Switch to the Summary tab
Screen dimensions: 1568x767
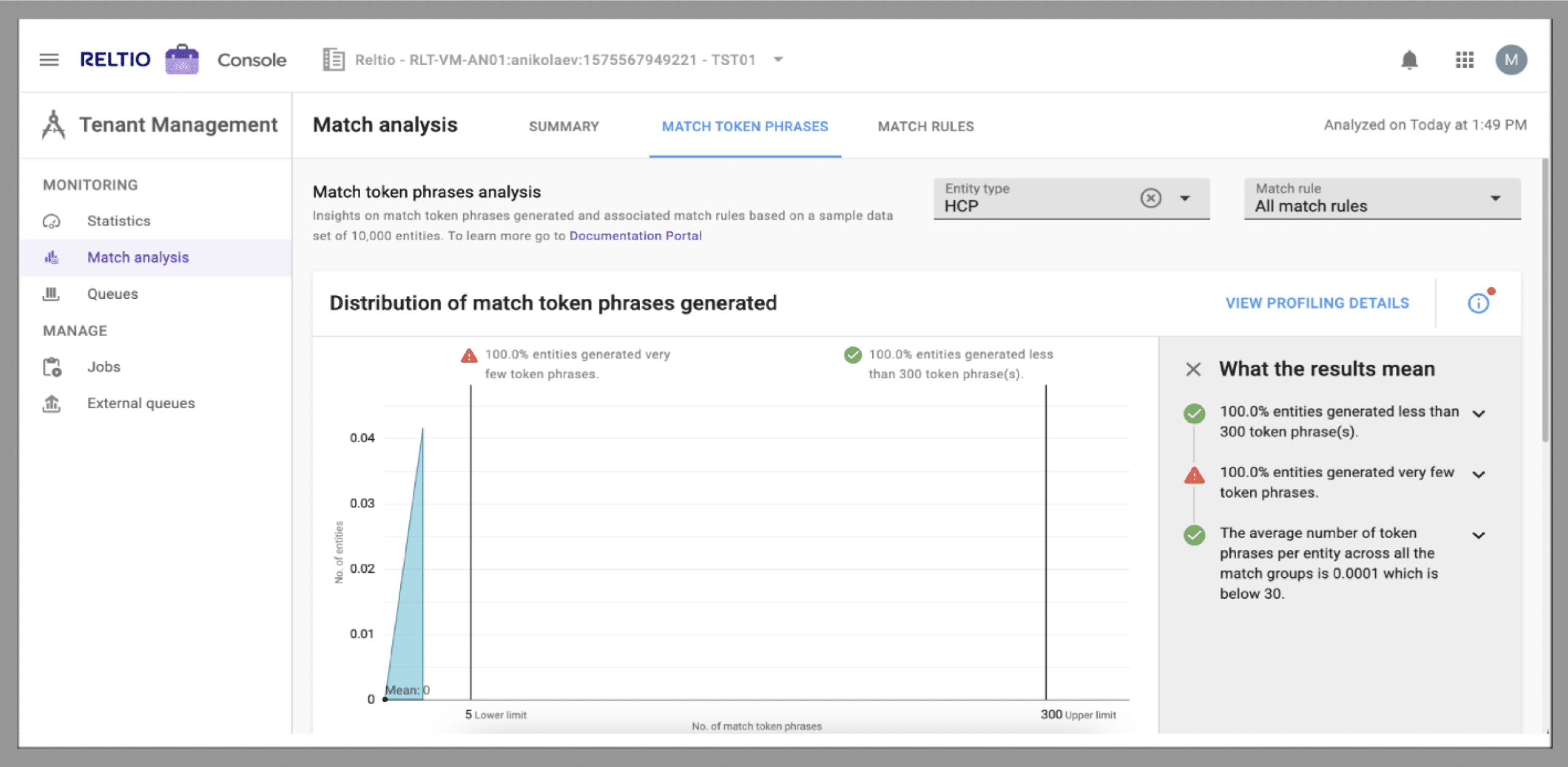563,126
